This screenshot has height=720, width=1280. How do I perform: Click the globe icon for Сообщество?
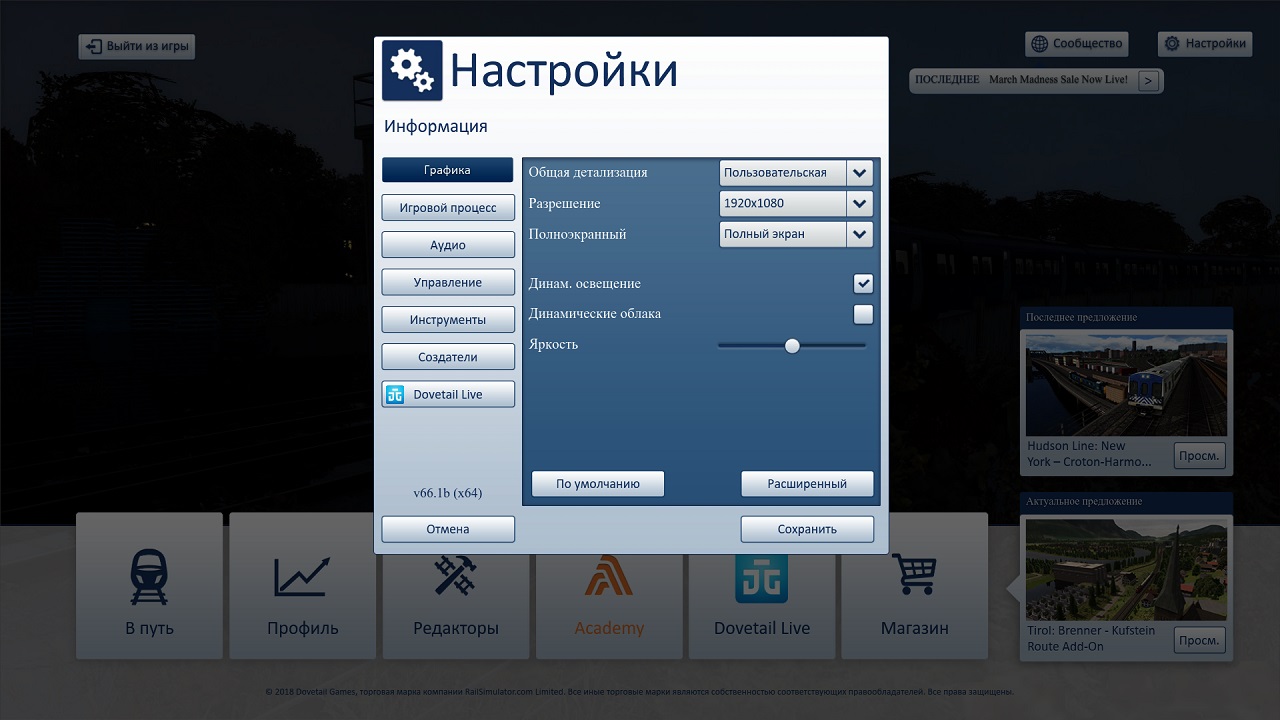pos(1040,44)
